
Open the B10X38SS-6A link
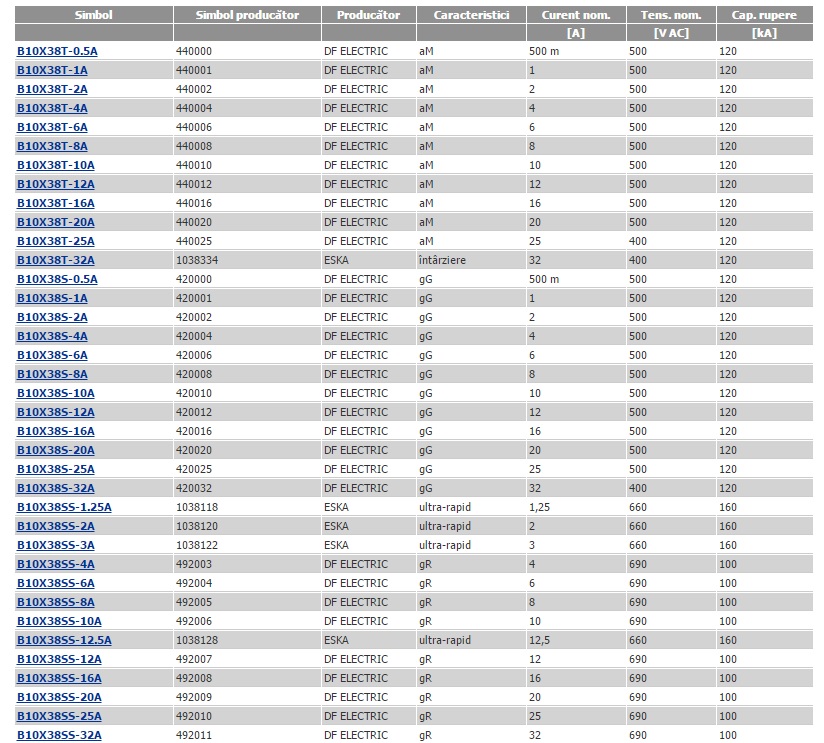click(x=56, y=583)
